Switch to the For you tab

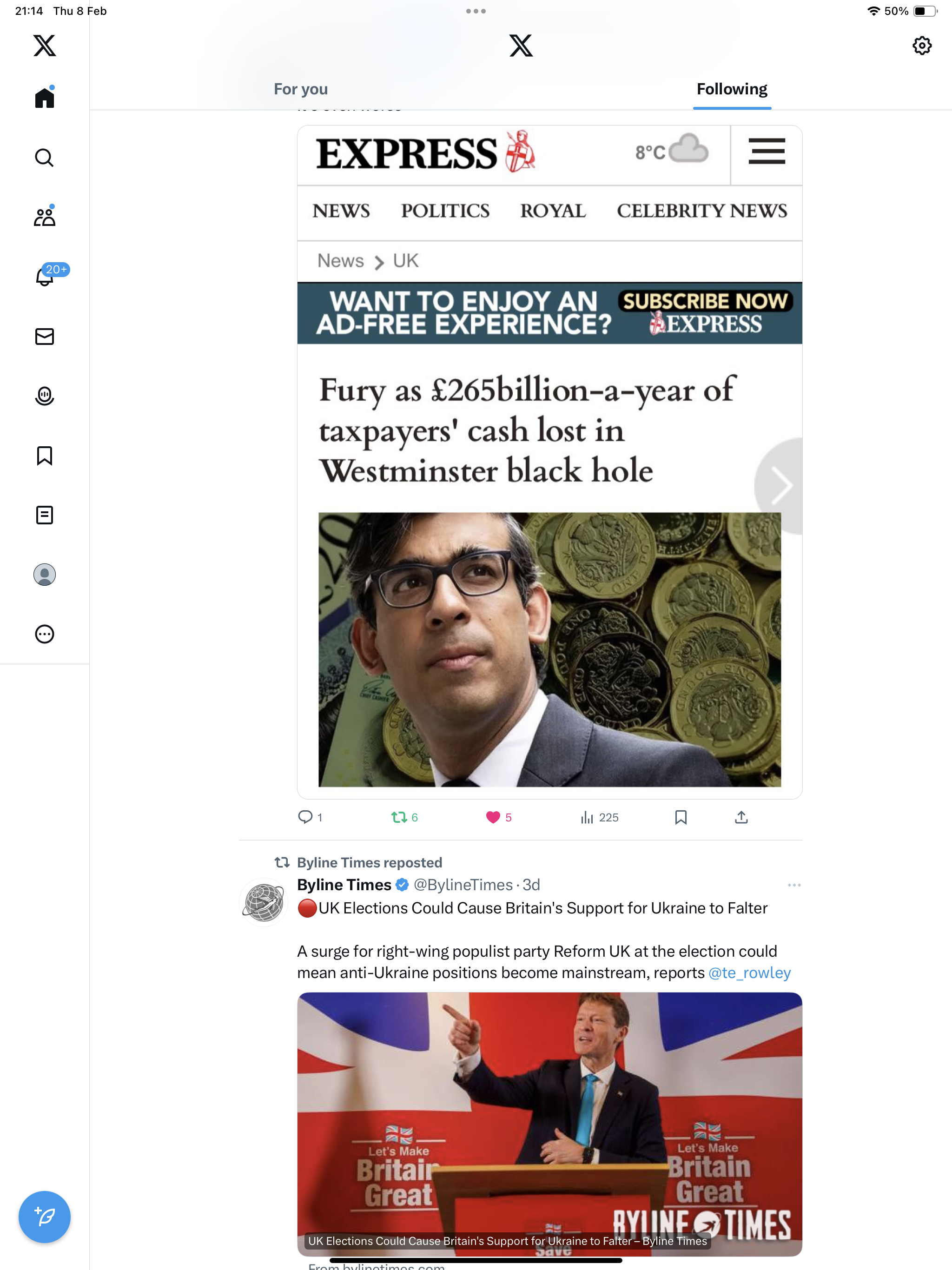point(300,89)
